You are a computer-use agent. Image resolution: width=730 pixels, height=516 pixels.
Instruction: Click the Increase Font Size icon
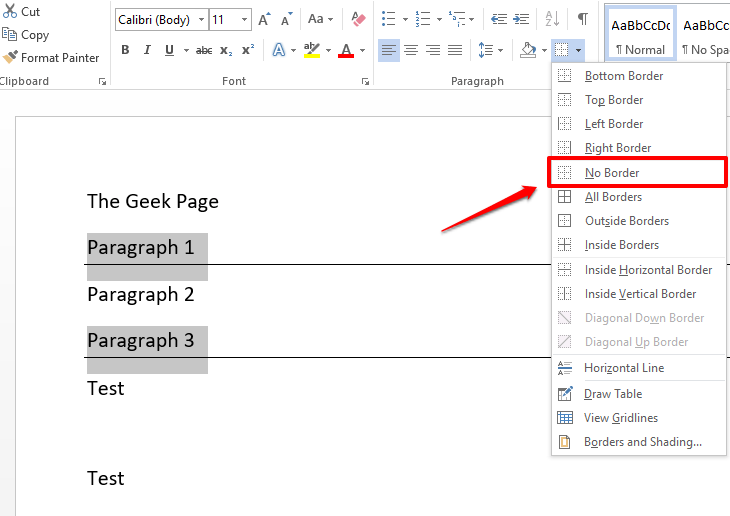pos(264,19)
